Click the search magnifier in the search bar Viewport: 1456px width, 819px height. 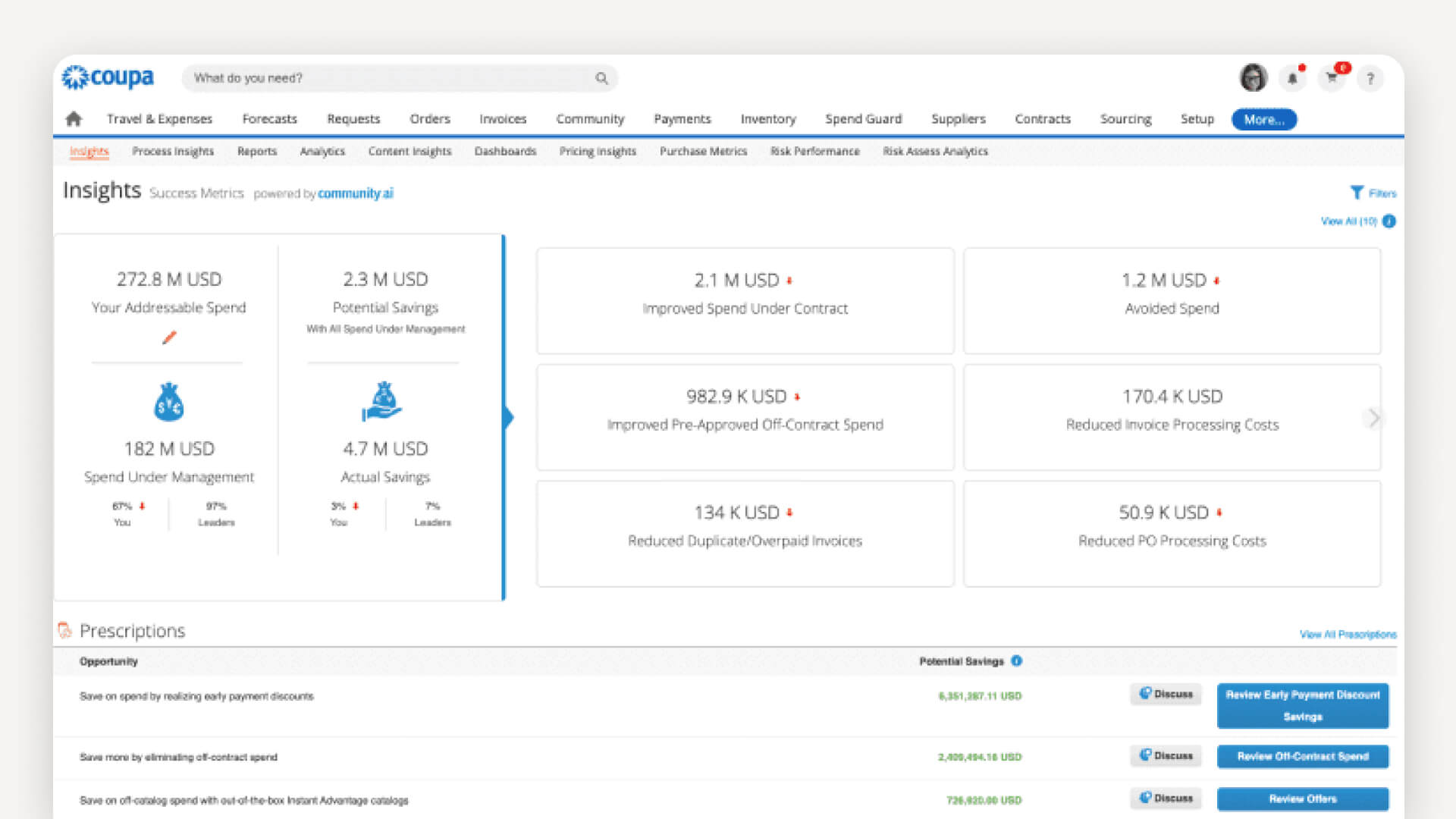tap(601, 78)
